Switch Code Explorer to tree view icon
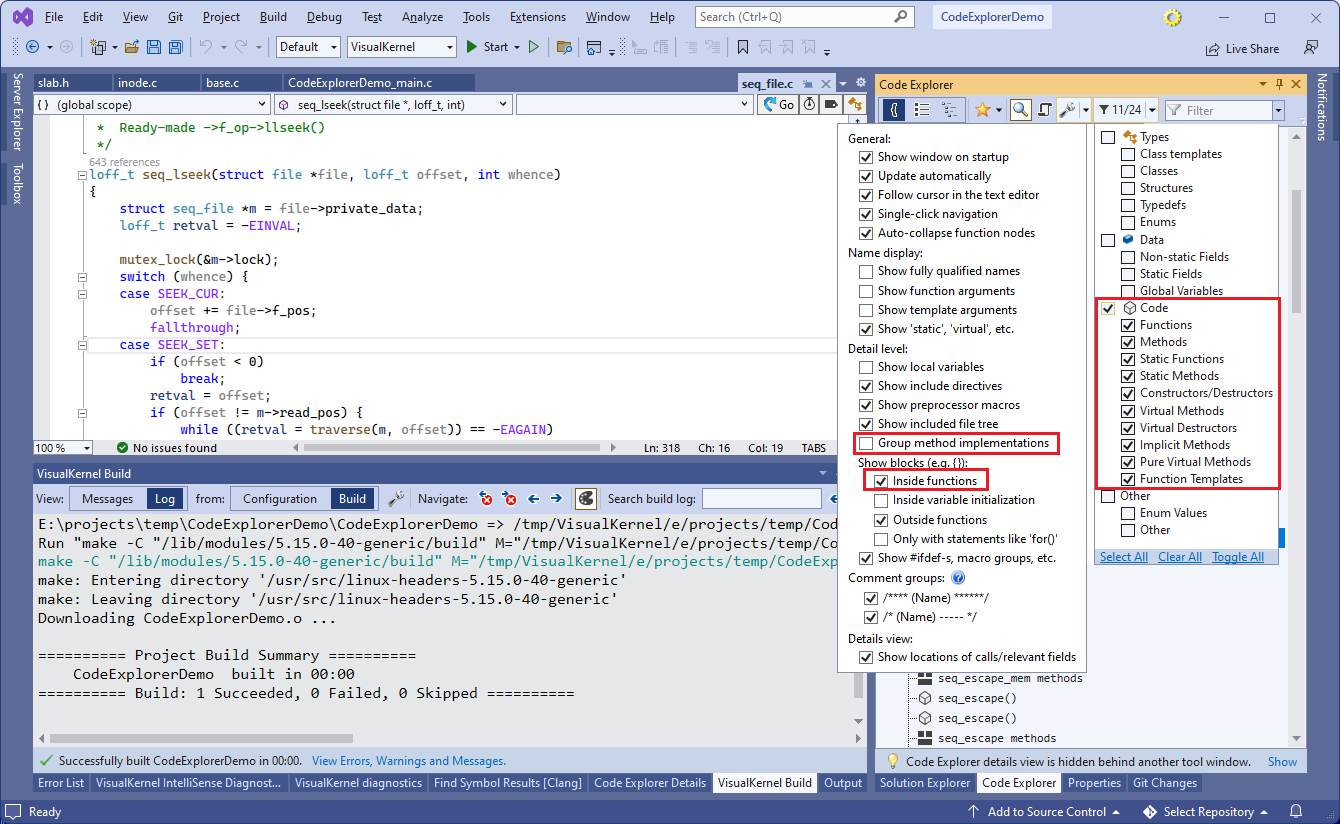Screen dimensions: 1340x824 point(949,110)
